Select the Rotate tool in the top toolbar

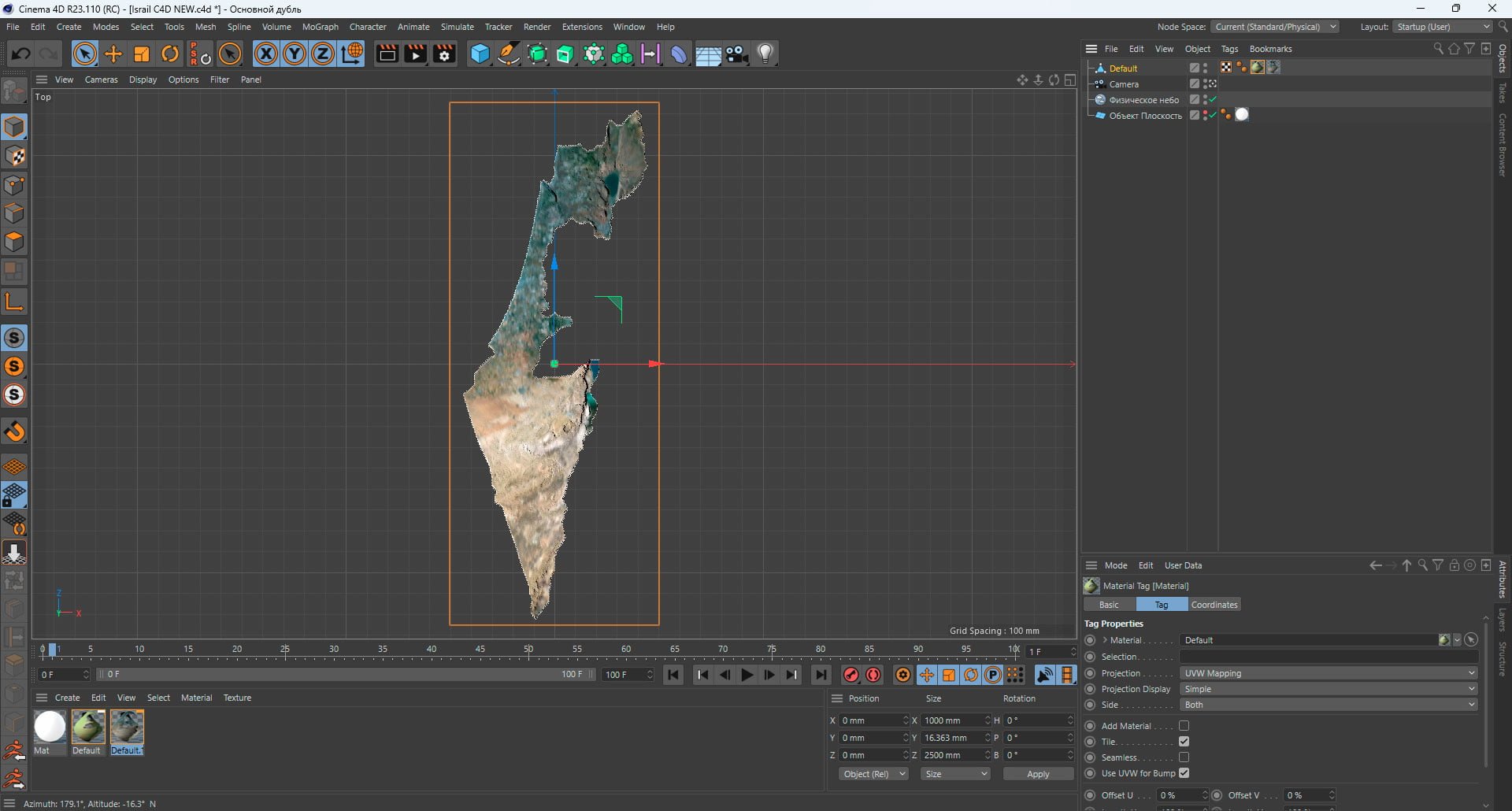[x=170, y=54]
